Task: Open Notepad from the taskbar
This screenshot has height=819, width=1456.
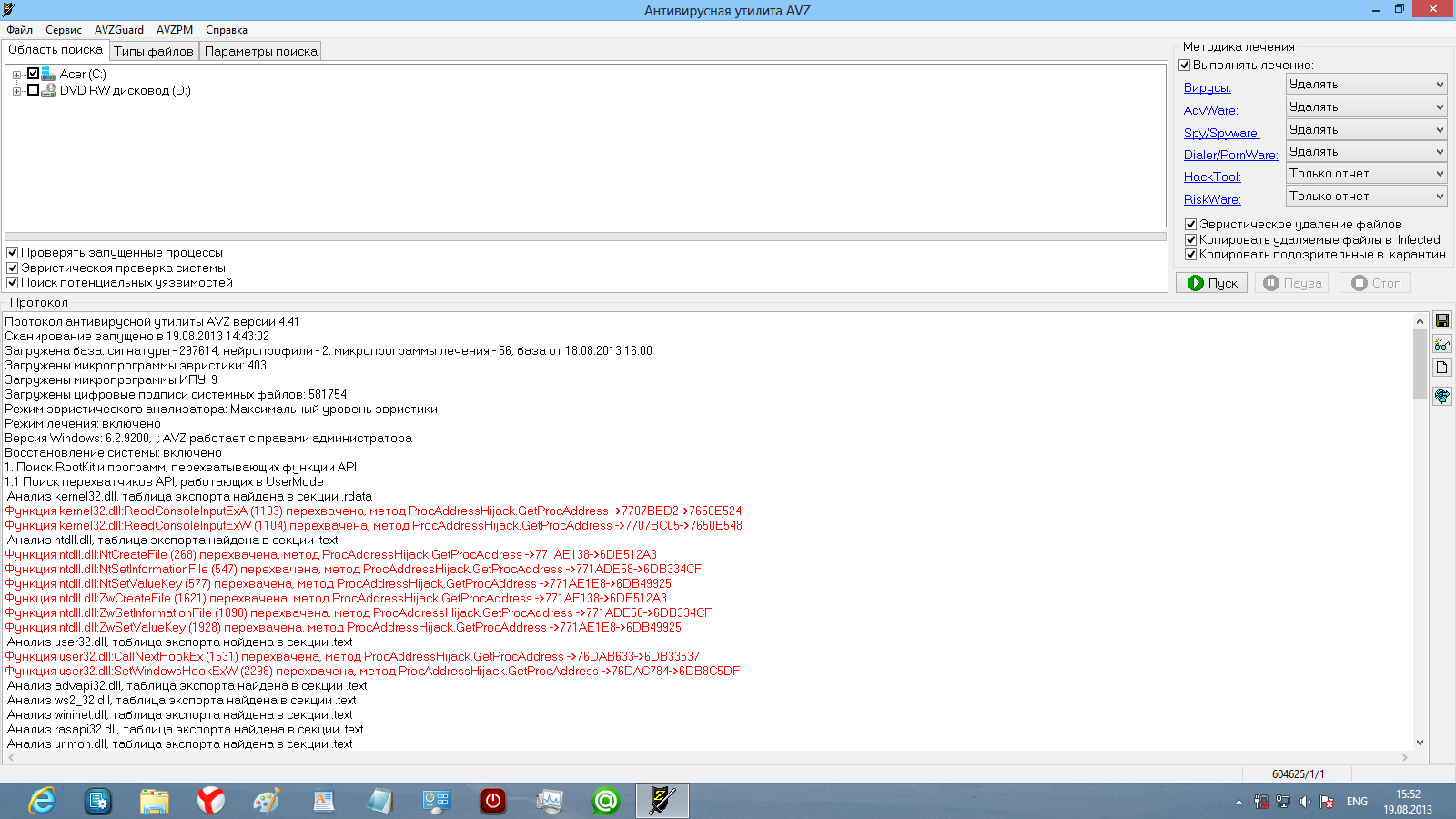Action: tap(380, 801)
